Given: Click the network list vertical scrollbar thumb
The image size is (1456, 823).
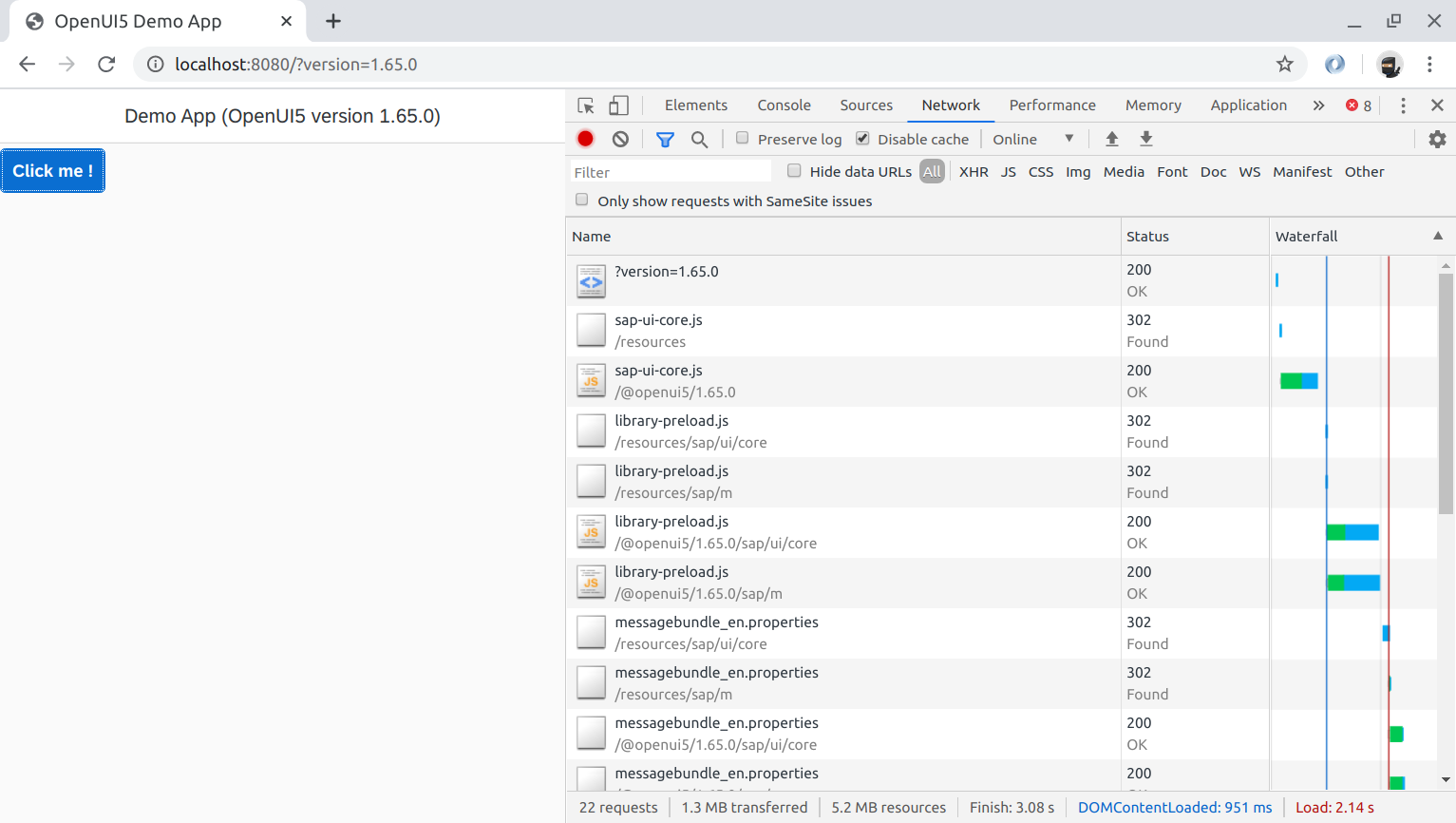Looking at the screenshot, I should [x=1446, y=393].
